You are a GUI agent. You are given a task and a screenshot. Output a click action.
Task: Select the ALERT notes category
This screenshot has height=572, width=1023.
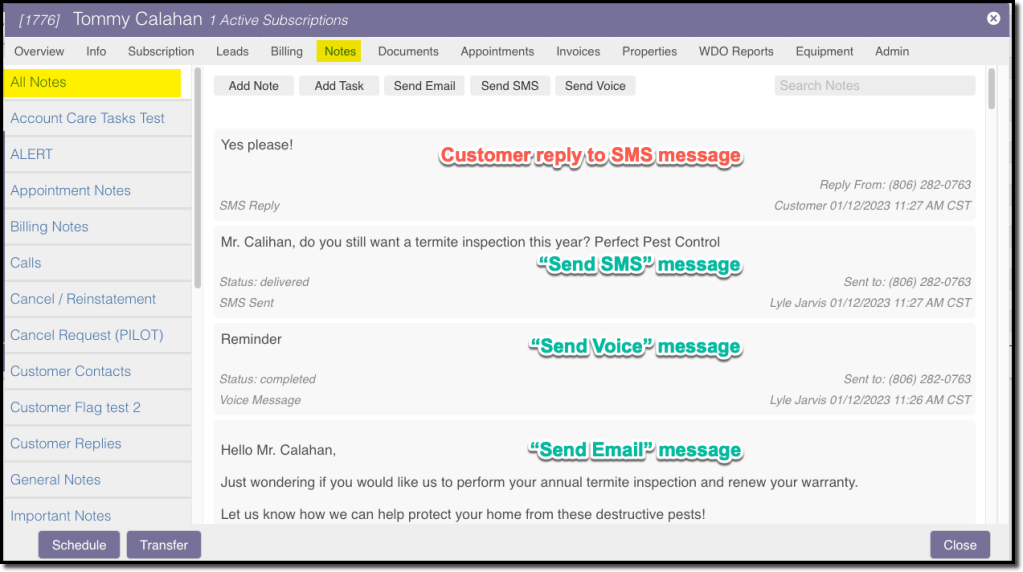pos(32,154)
